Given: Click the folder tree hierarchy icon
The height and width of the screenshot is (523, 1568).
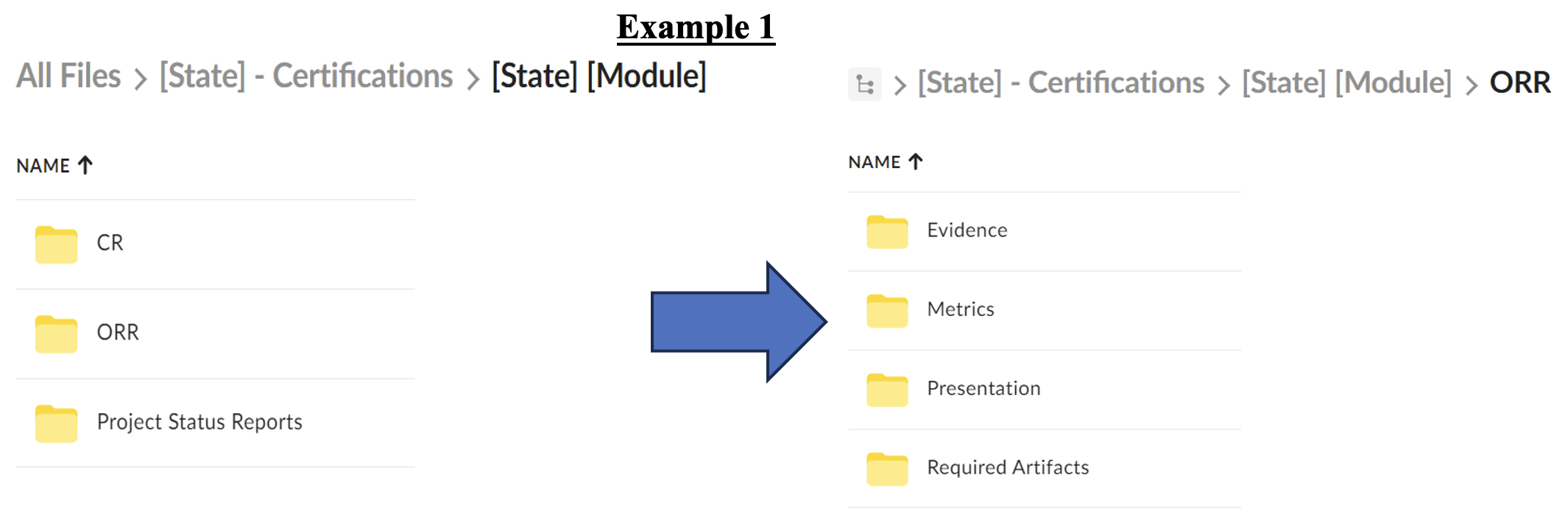Looking at the screenshot, I should [866, 83].
